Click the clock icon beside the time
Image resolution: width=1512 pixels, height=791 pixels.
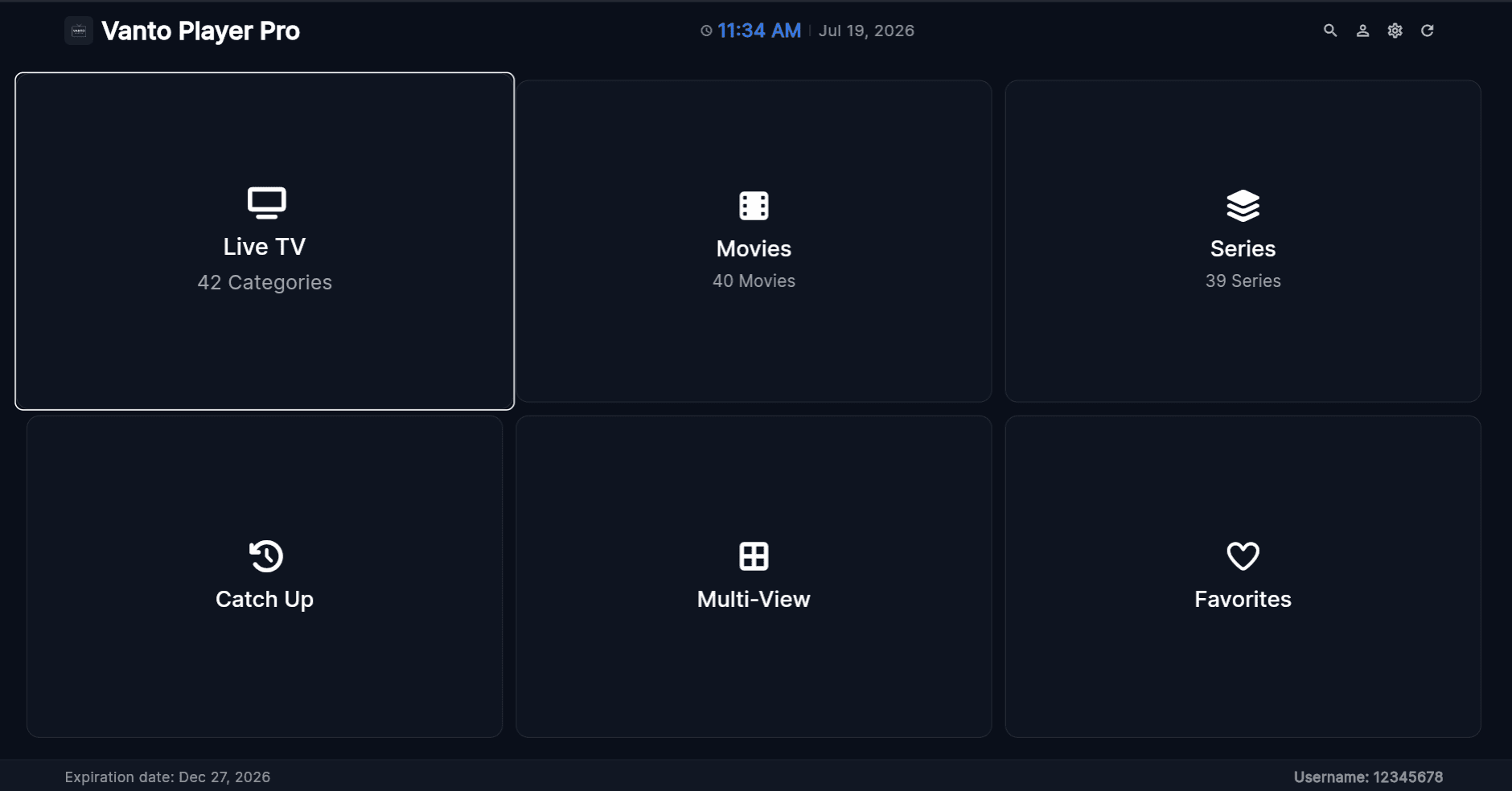(x=706, y=31)
